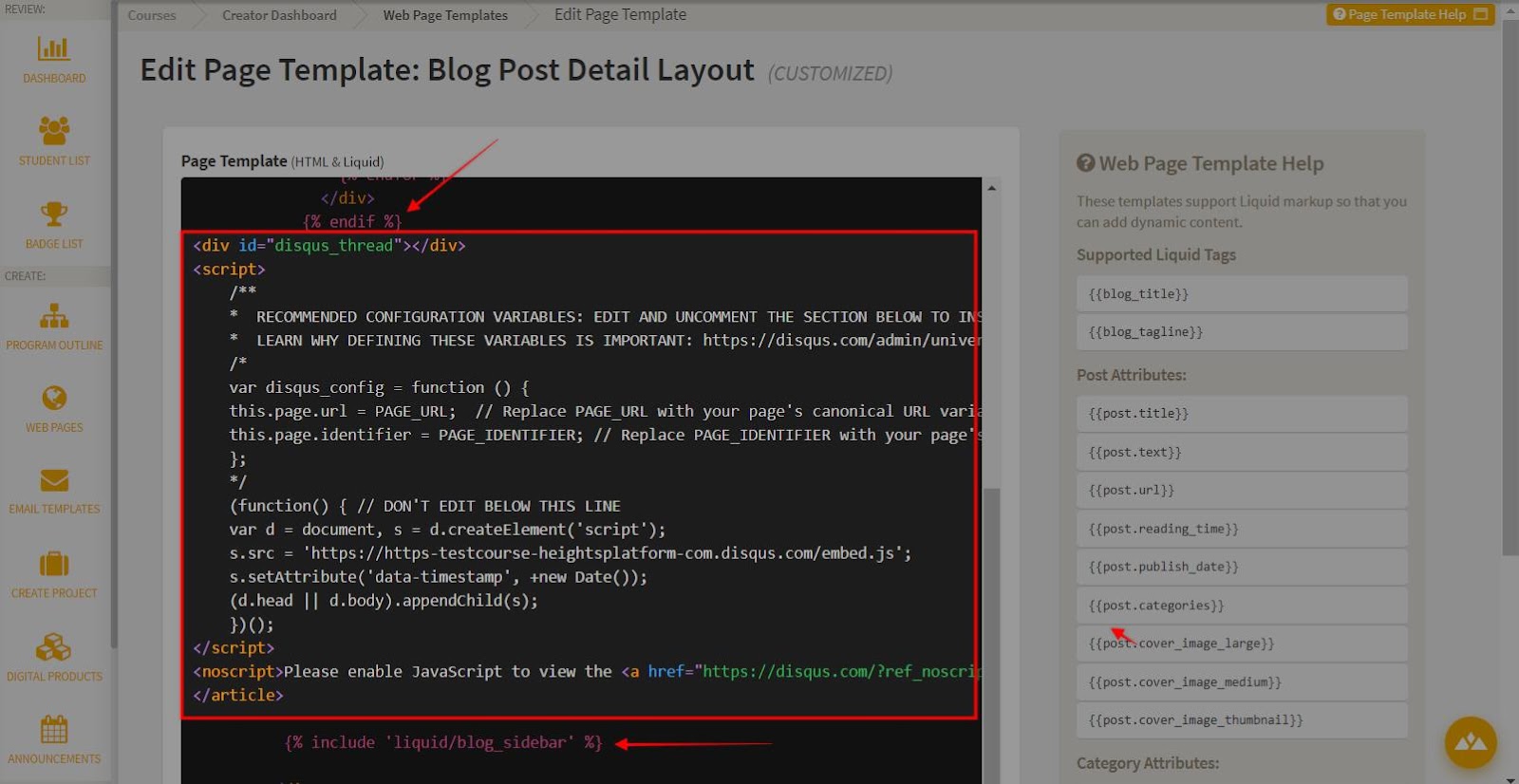Screen dimensions: 1519x784
Task: Open the Announcements calendar icon
Action: 54,730
